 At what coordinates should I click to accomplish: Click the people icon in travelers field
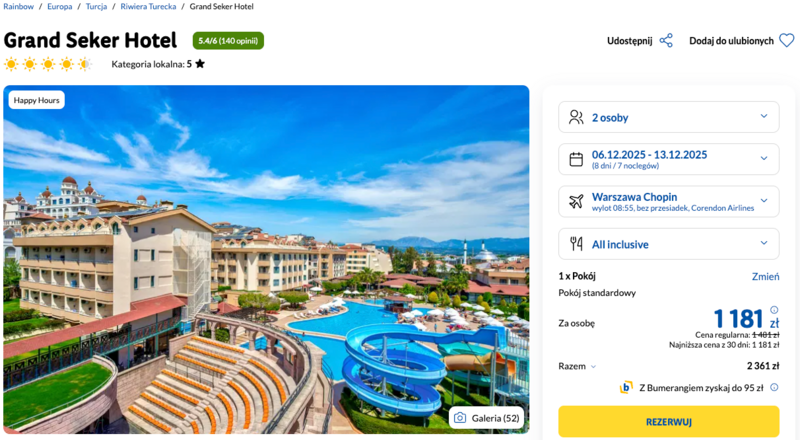576,117
